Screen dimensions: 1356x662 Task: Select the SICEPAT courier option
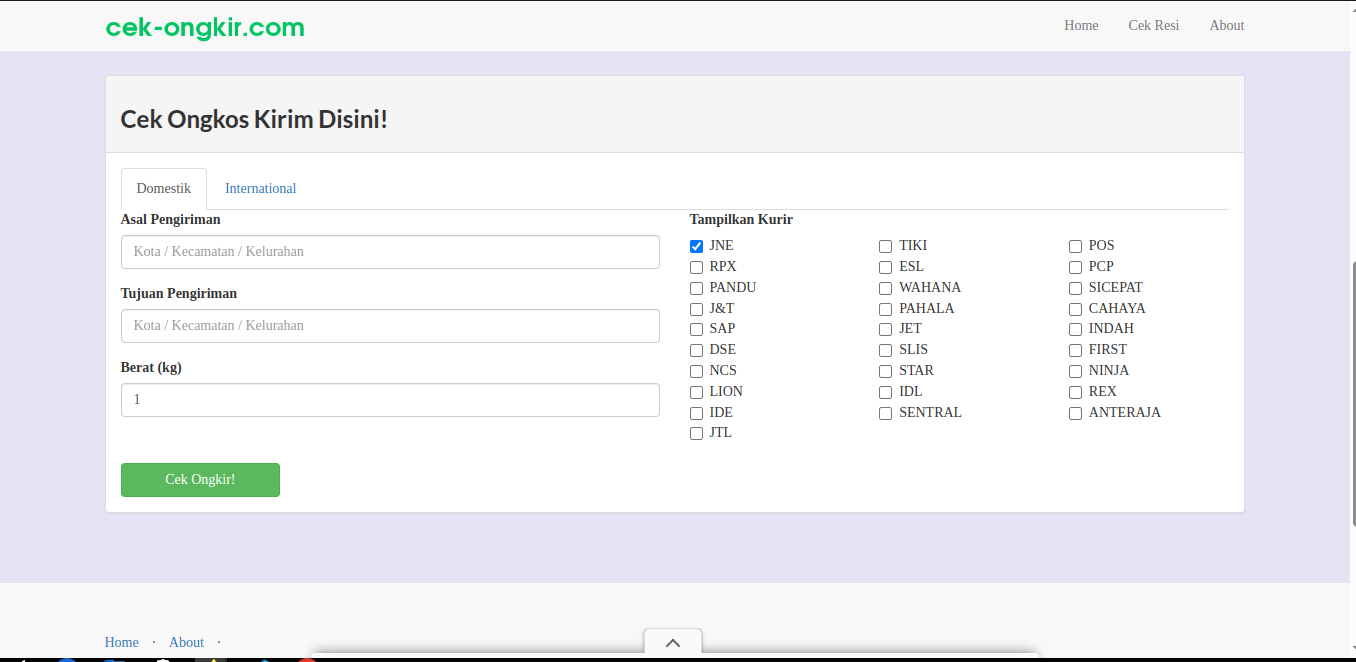(x=1076, y=288)
